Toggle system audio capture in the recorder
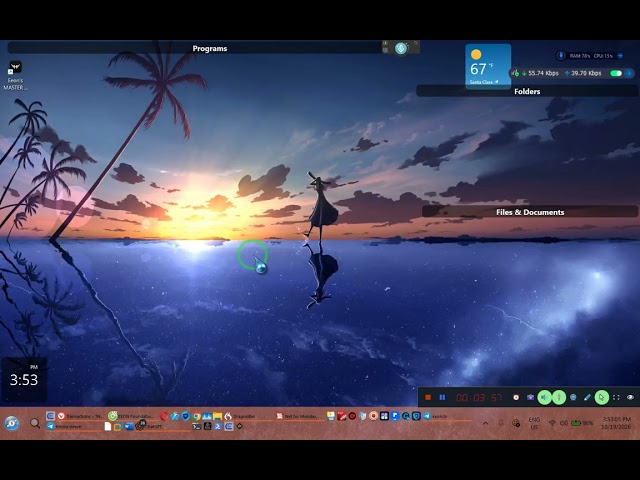Screen dimensions: 640x480 click(x=544, y=397)
